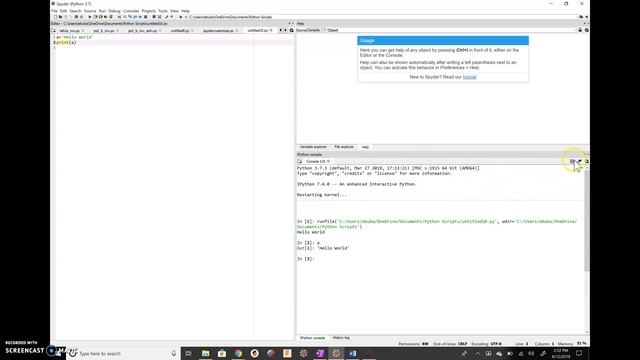Click the toolbar back arrow icon

pyautogui.click(x=180, y=17)
